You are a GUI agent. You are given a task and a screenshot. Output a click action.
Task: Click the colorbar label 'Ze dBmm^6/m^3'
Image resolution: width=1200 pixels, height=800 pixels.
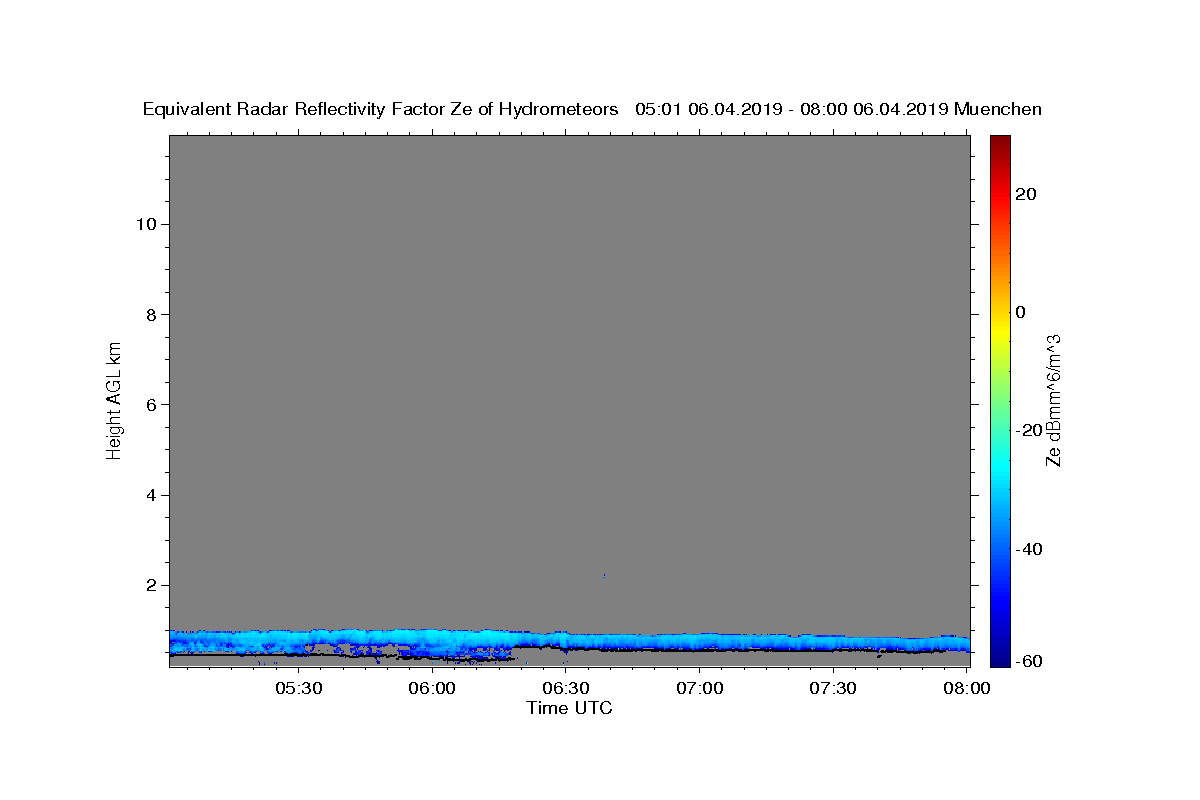click(1053, 399)
